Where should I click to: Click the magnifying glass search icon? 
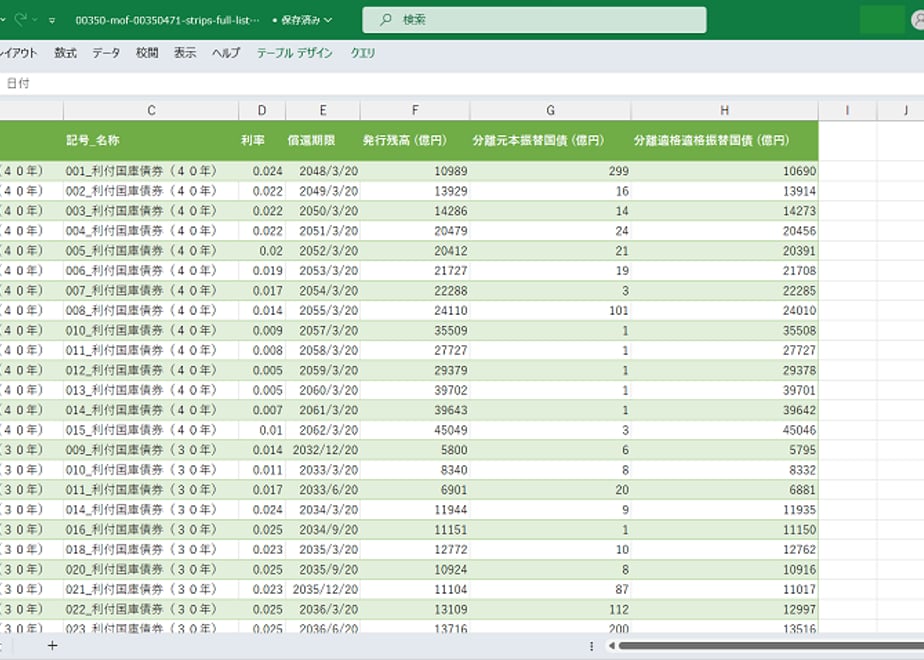click(x=385, y=20)
